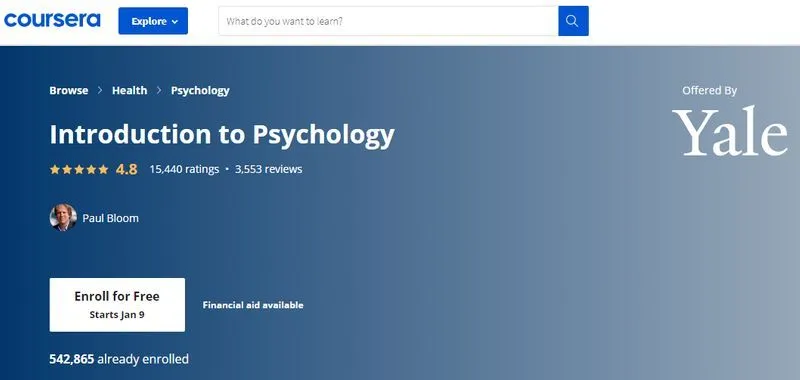The image size is (800, 380).
Task: Click the Enroll for Free button
Action: [x=117, y=305]
